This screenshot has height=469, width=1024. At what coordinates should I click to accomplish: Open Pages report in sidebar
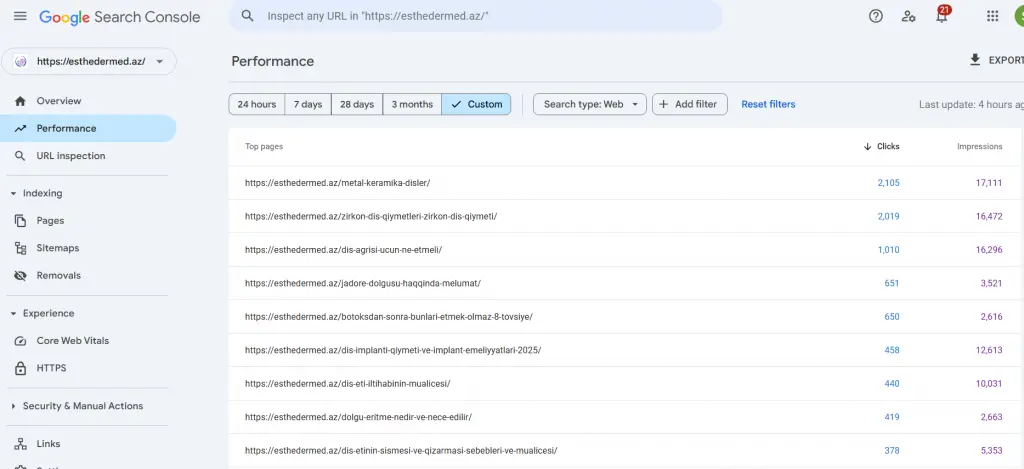88,221
